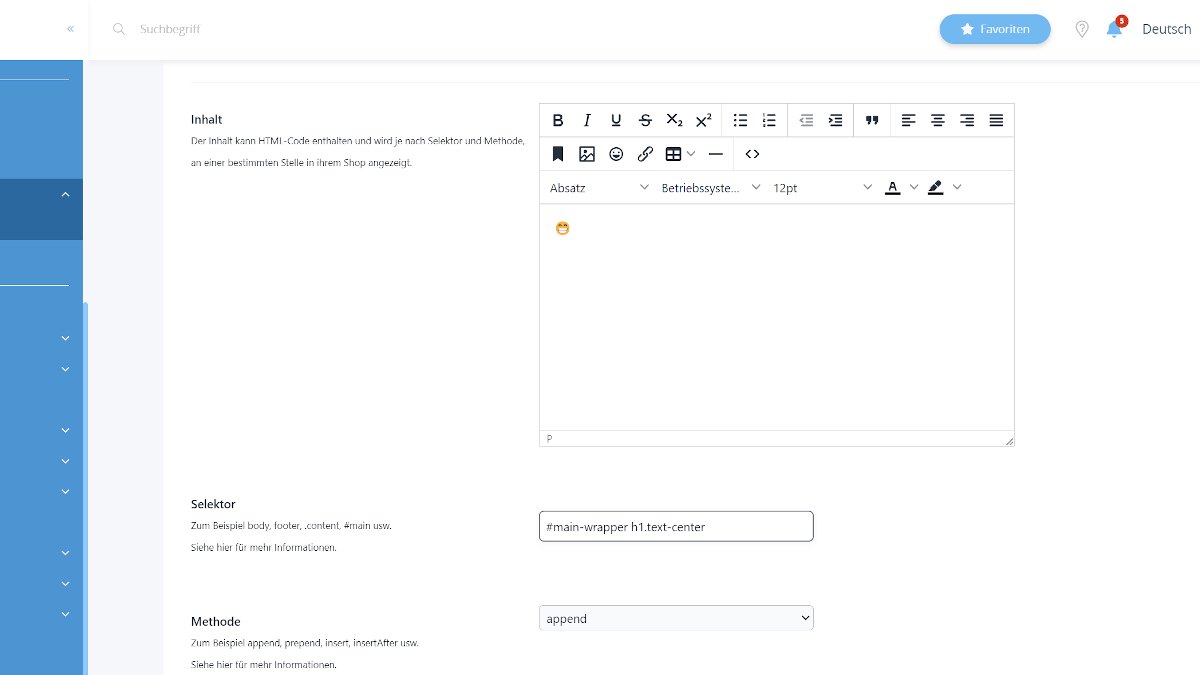Decrease indent of paragraph

pos(806,120)
